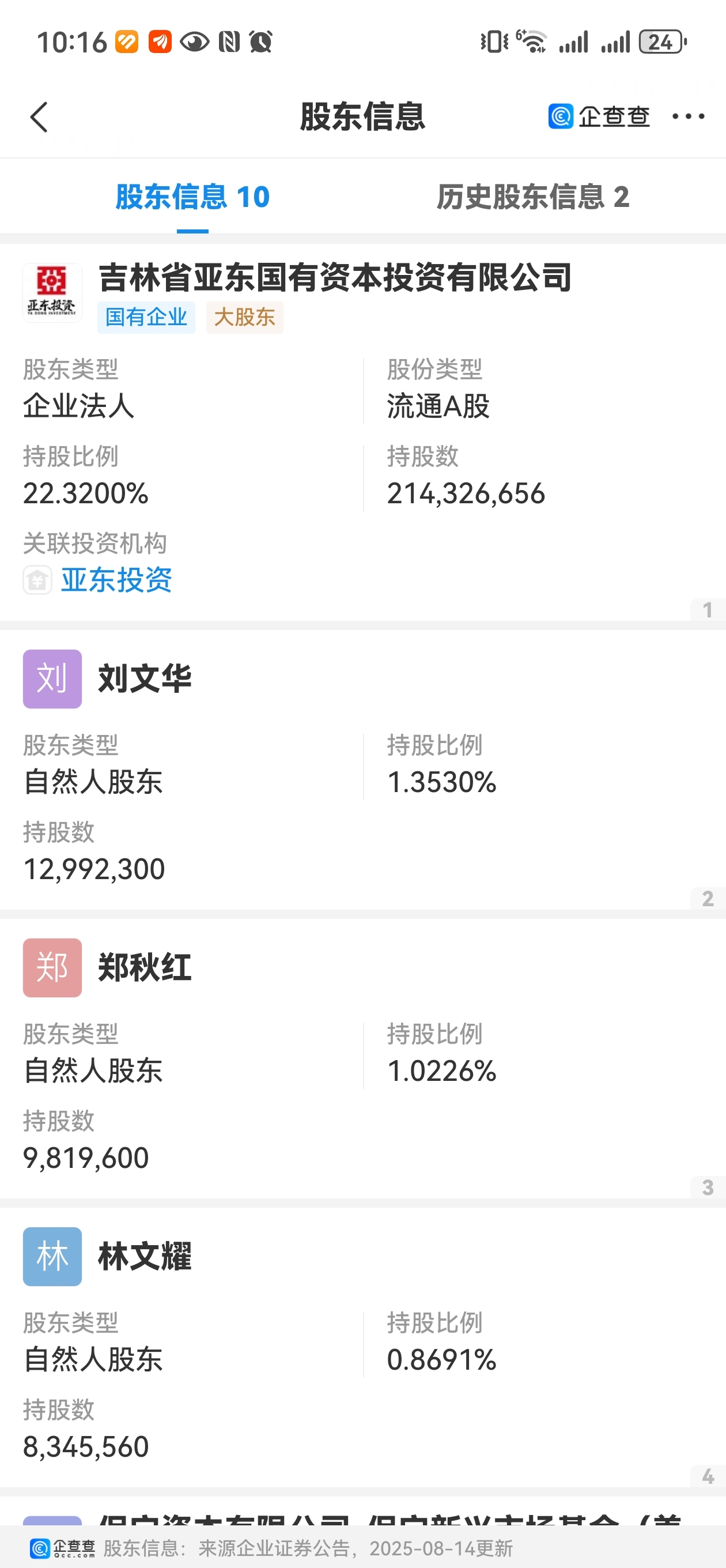Tap the investment institution icon beside 亚东投资
This screenshot has height=1568, width=726.
point(37,580)
